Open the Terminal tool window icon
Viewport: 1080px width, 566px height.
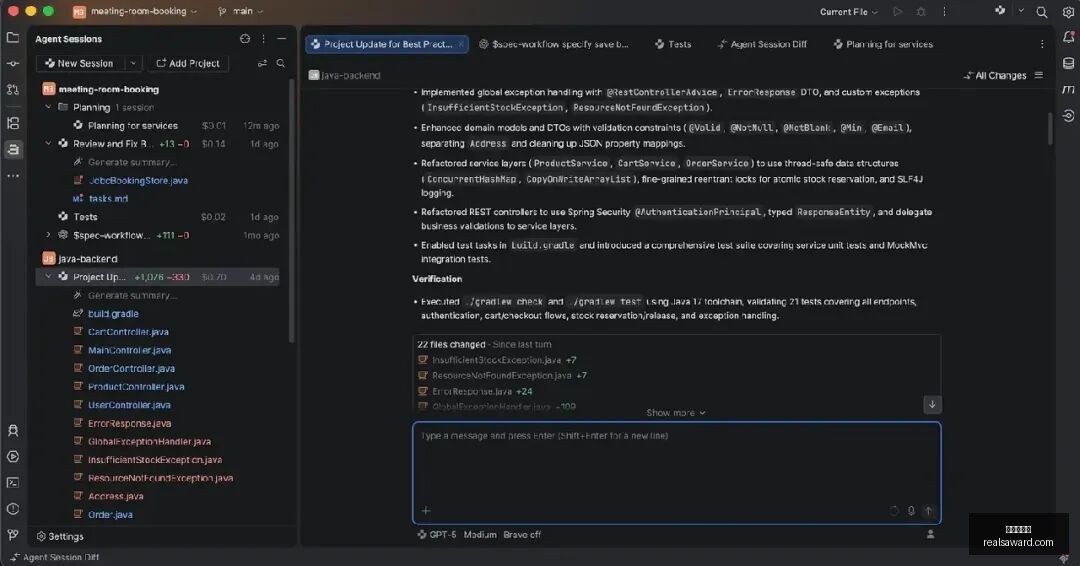click(13, 483)
